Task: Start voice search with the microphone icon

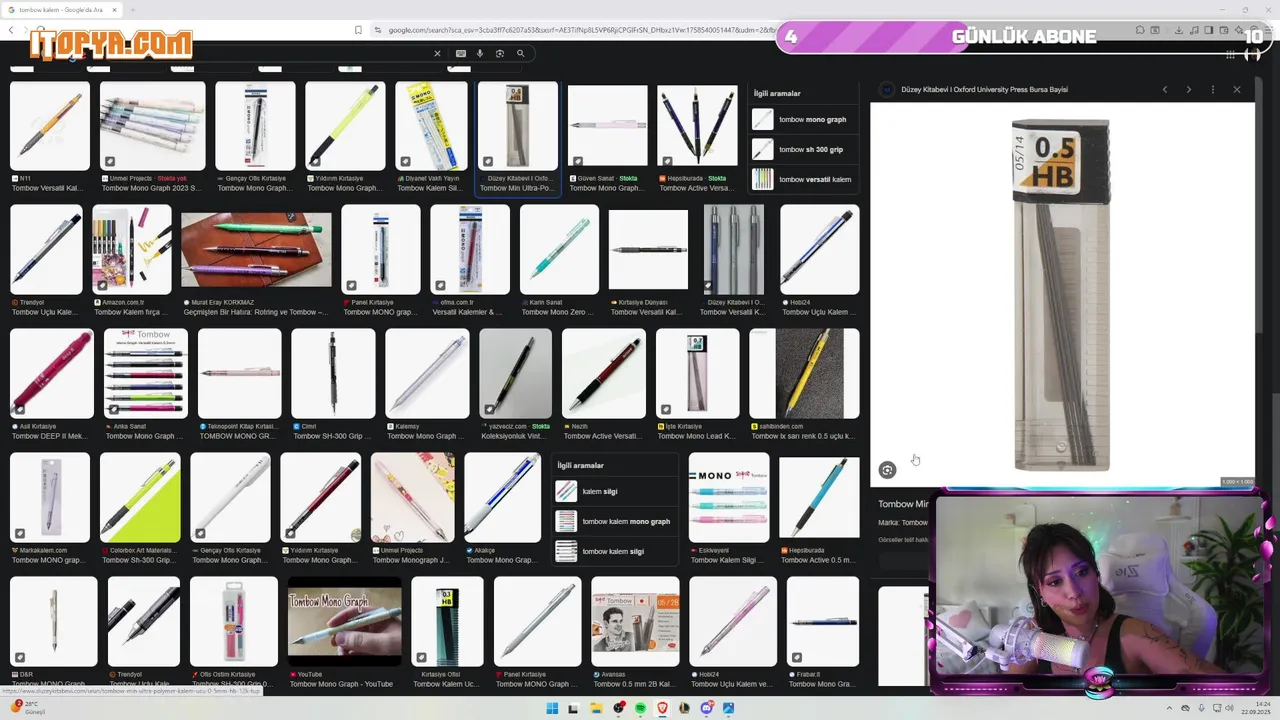Action: pyautogui.click(x=481, y=54)
